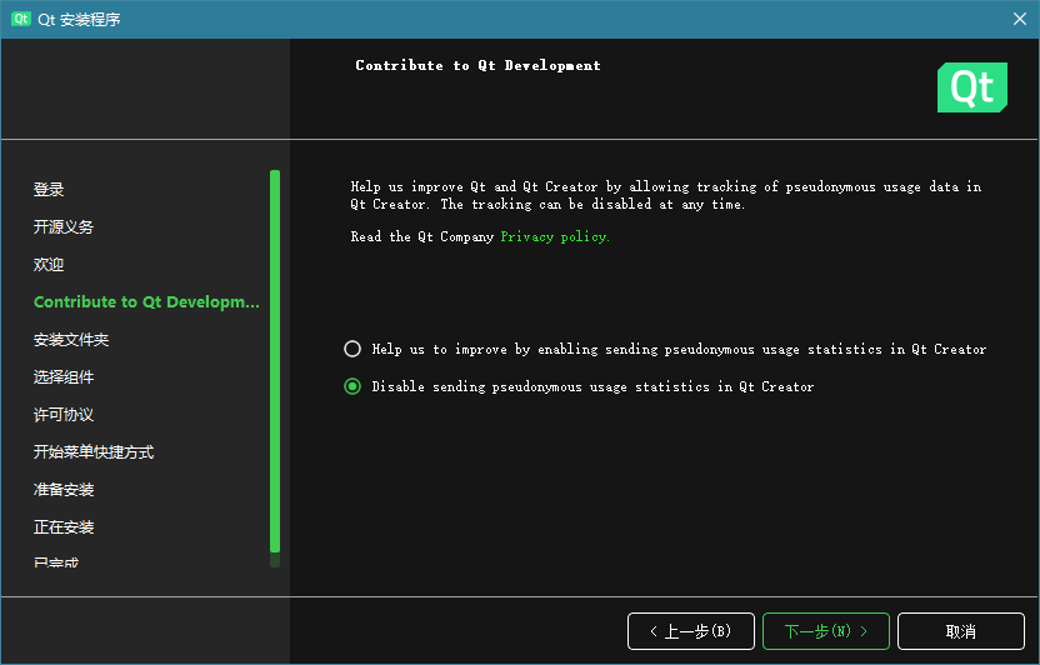Image resolution: width=1040 pixels, height=665 pixels.
Task: Select Disable sending pseudonymous usage statistics option
Action: point(578,386)
